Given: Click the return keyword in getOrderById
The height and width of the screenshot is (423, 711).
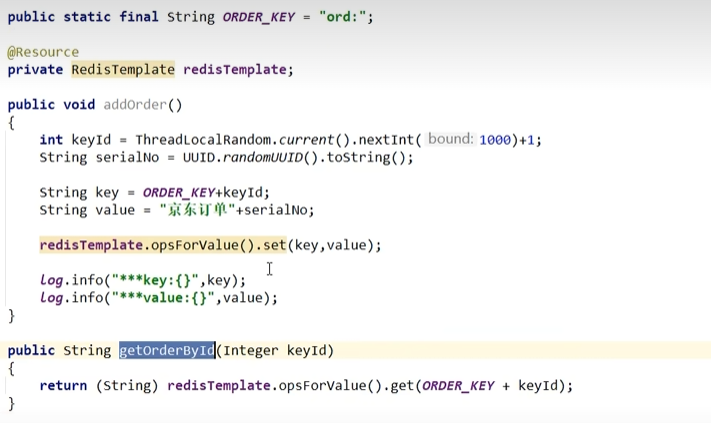Looking at the screenshot, I should (x=63, y=386).
